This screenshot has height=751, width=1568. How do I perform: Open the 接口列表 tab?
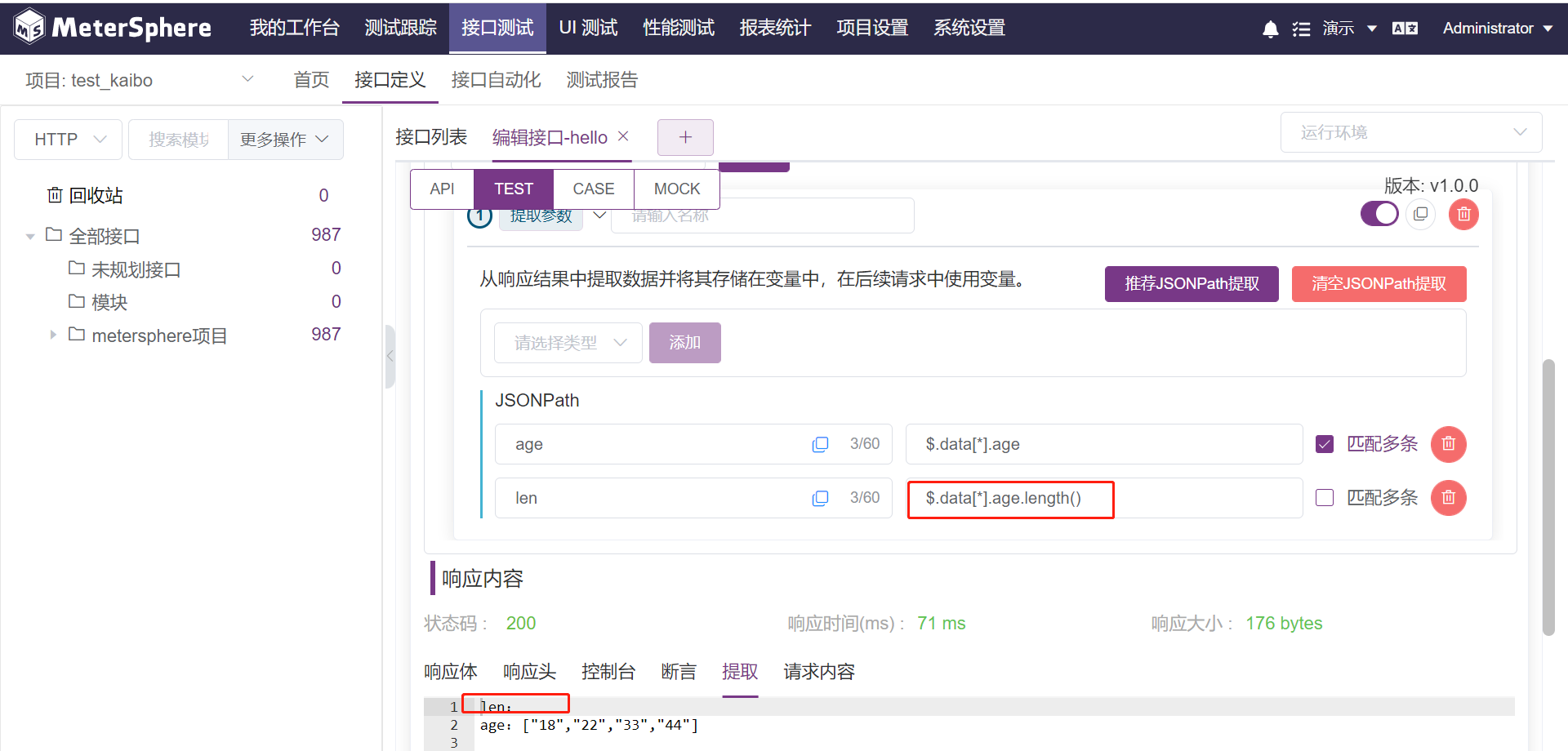pos(431,137)
